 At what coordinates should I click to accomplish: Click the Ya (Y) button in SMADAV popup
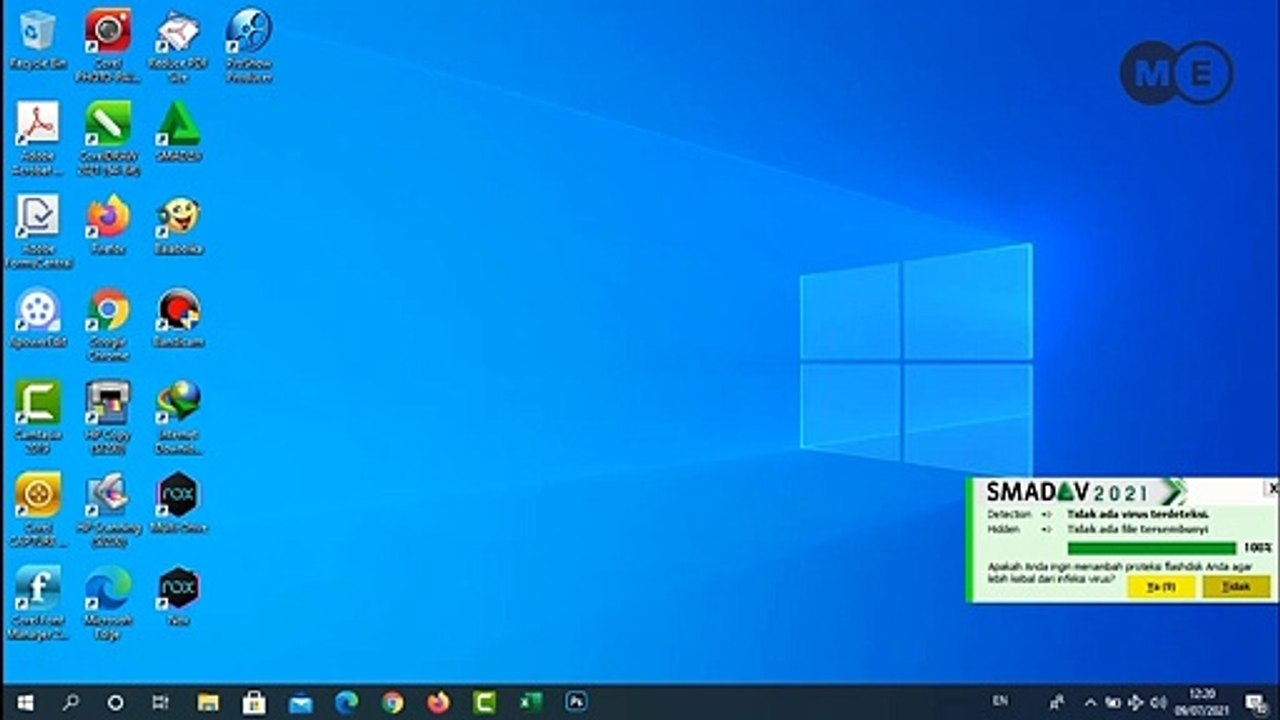pos(1161,587)
